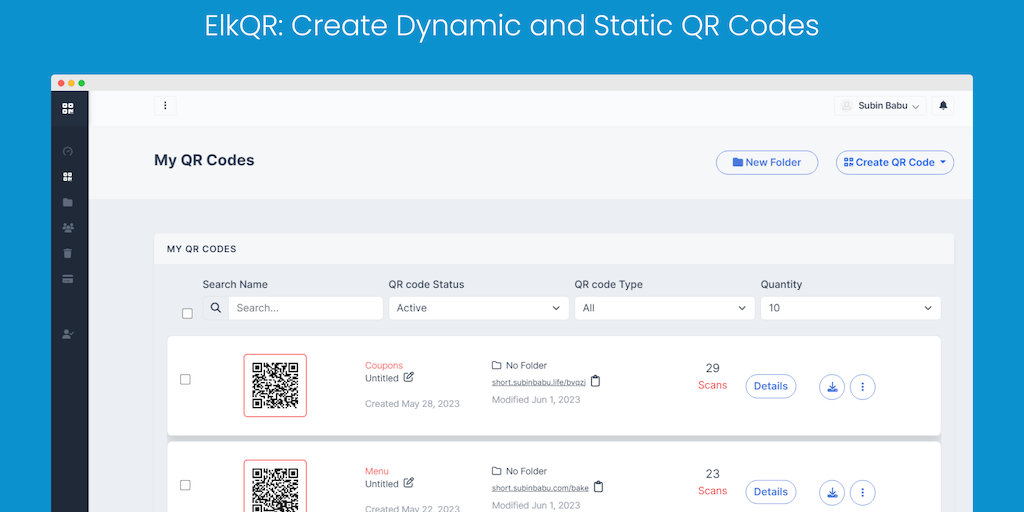
Task: View Details of the Menu QR code
Action: pos(770,492)
